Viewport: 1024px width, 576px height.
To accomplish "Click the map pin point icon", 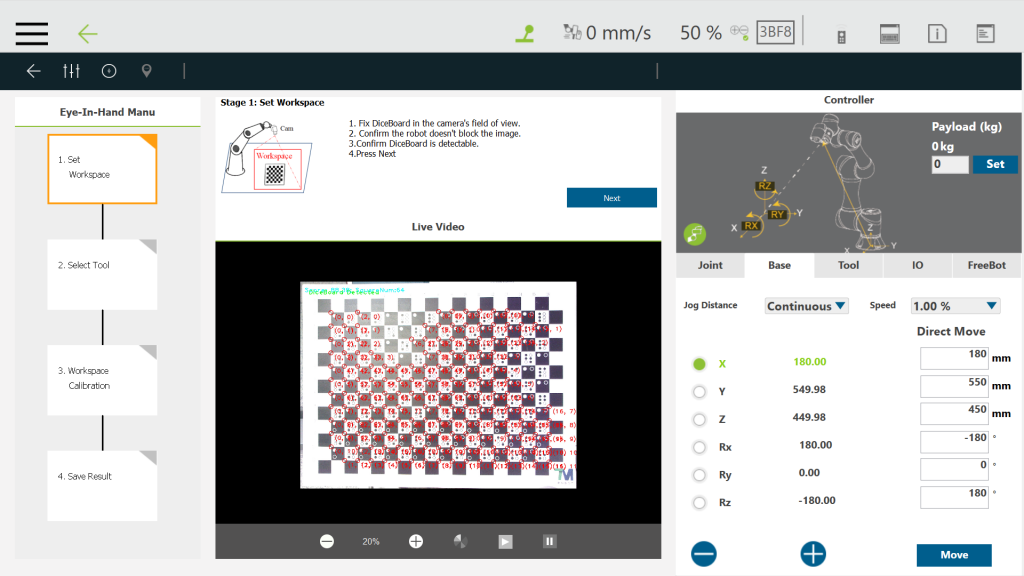I will point(147,71).
